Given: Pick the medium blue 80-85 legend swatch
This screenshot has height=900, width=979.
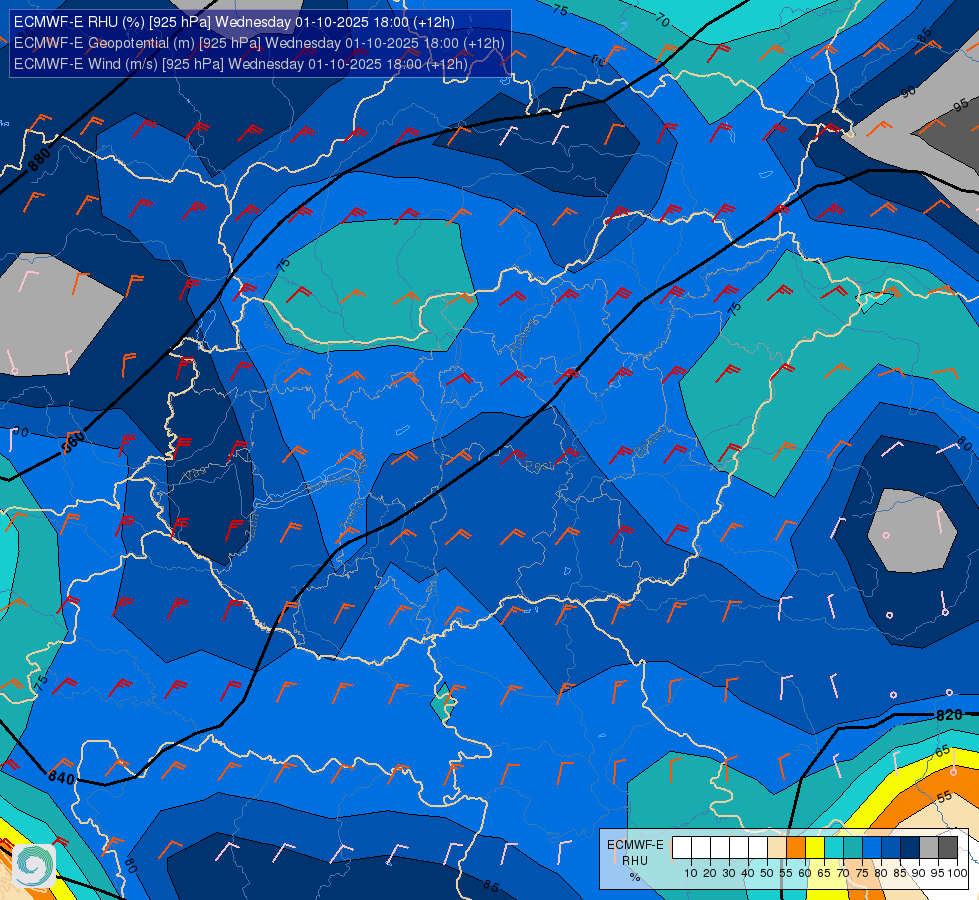Looking at the screenshot, I should coord(891,847).
